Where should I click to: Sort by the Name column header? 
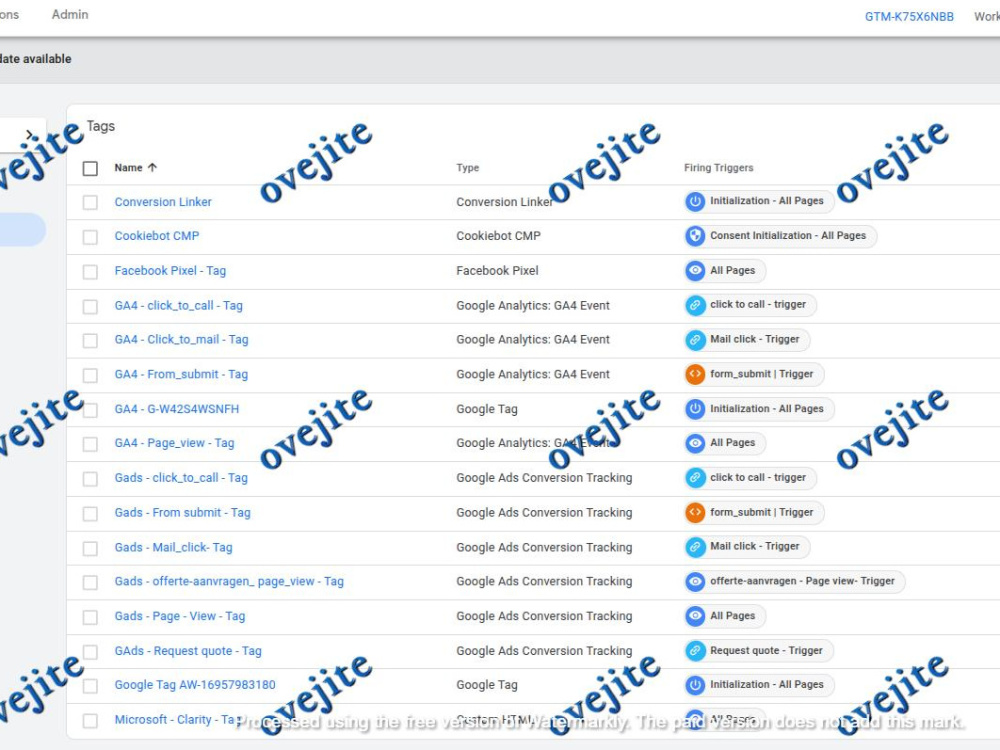pyautogui.click(x=128, y=168)
